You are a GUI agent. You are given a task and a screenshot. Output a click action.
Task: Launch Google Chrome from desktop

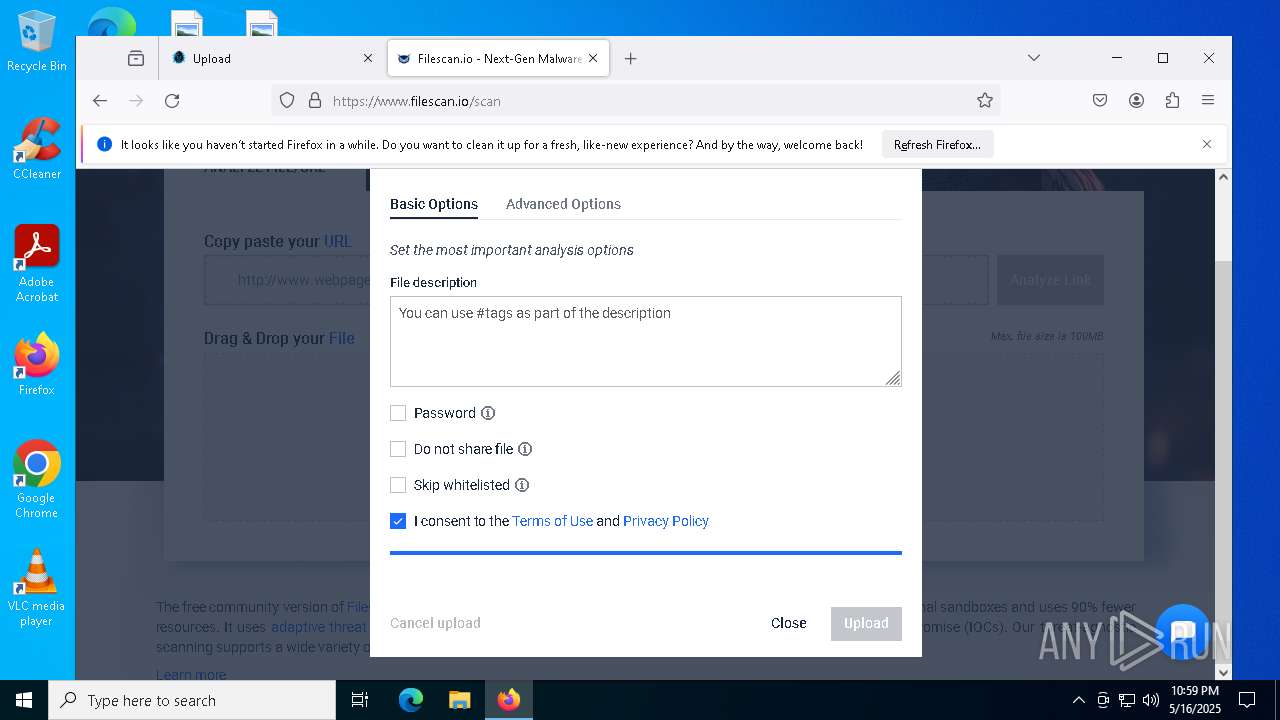point(36,479)
